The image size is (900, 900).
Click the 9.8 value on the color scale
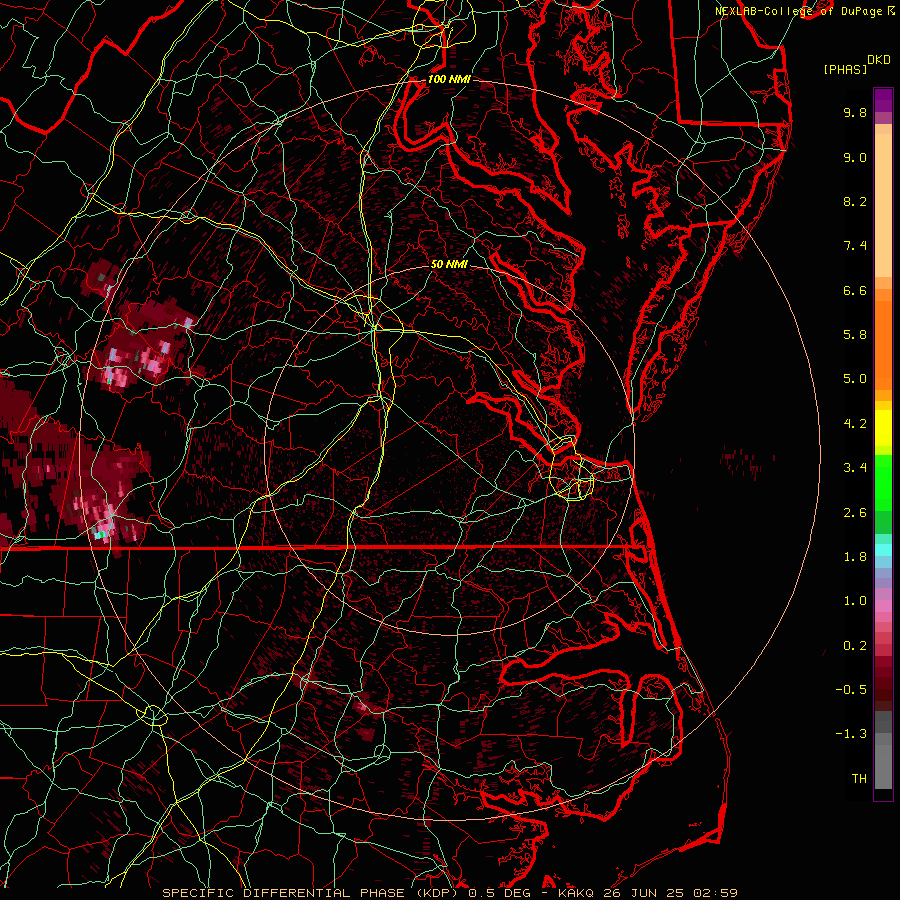855,112
